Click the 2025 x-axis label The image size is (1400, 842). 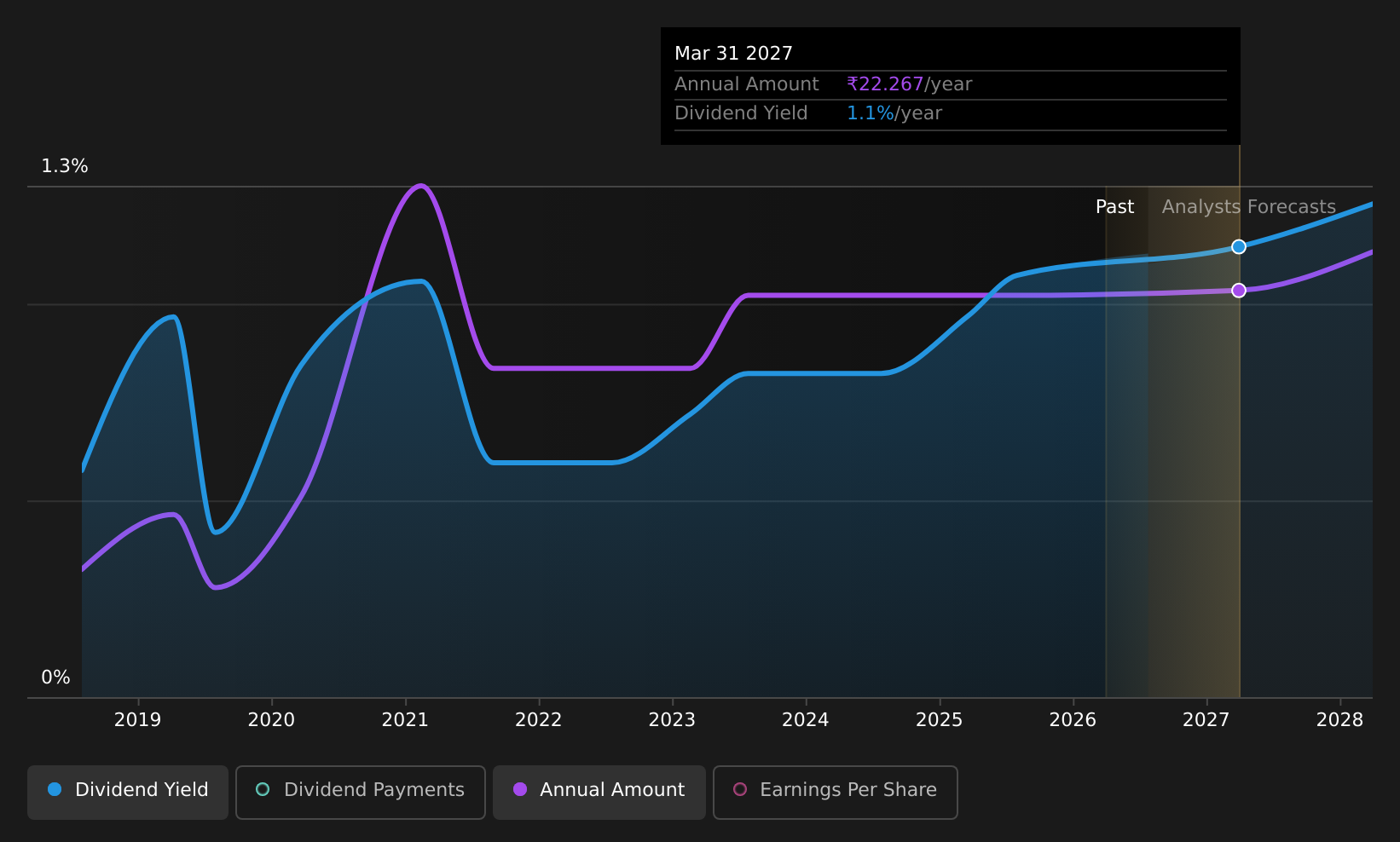pos(940,720)
